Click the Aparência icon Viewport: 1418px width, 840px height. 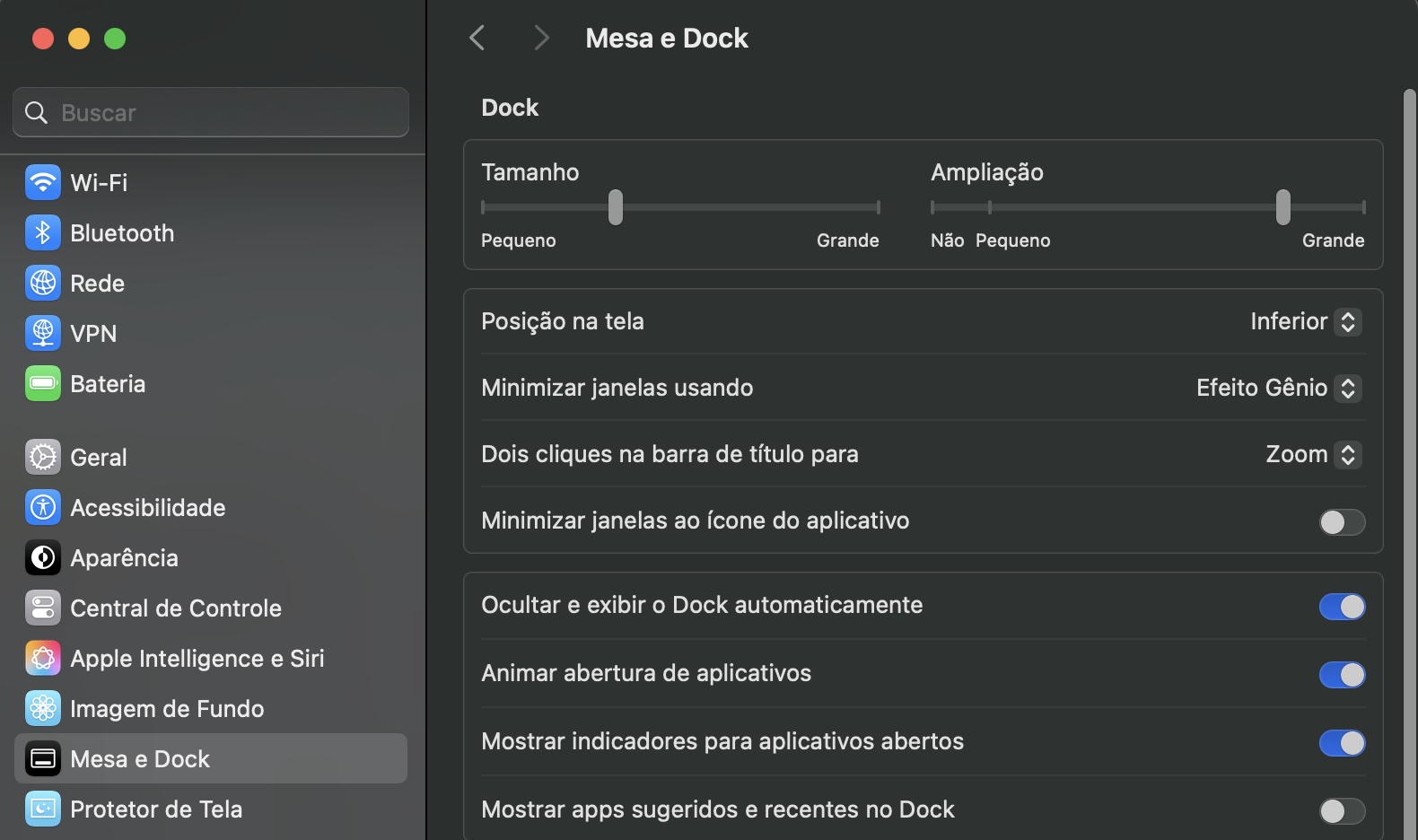click(43, 558)
